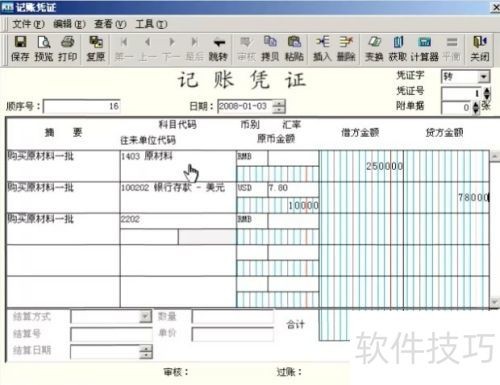
Task: Jump to a voucher using 跳转 icon
Action: pos(218,49)
